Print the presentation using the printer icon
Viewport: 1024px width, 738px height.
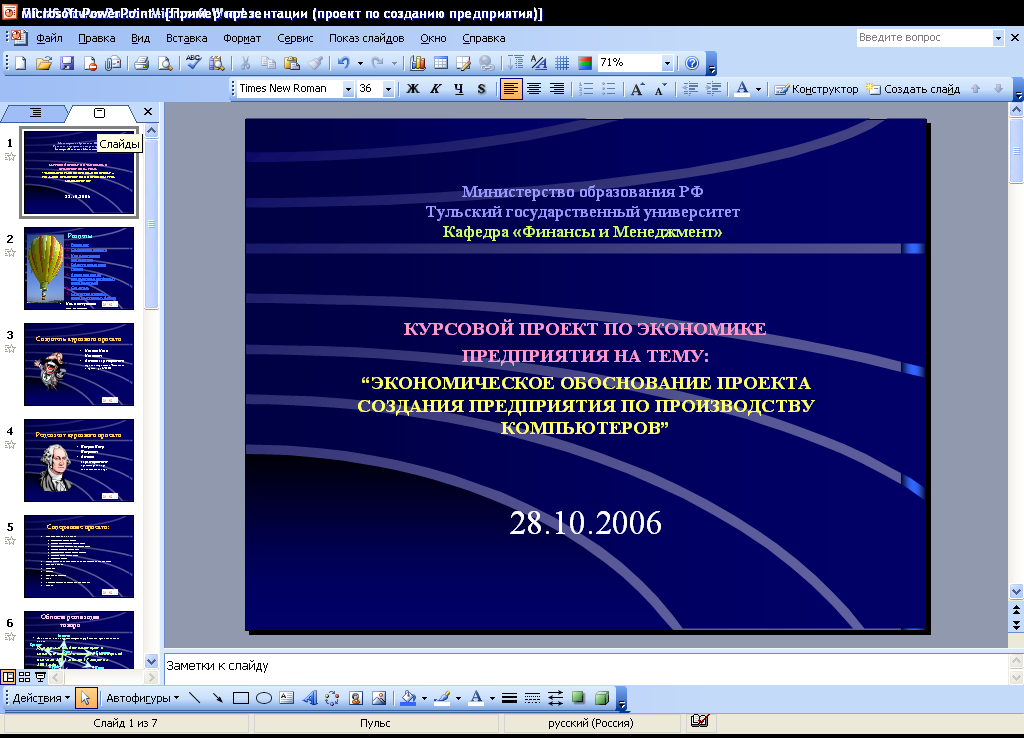click(142, 63)
